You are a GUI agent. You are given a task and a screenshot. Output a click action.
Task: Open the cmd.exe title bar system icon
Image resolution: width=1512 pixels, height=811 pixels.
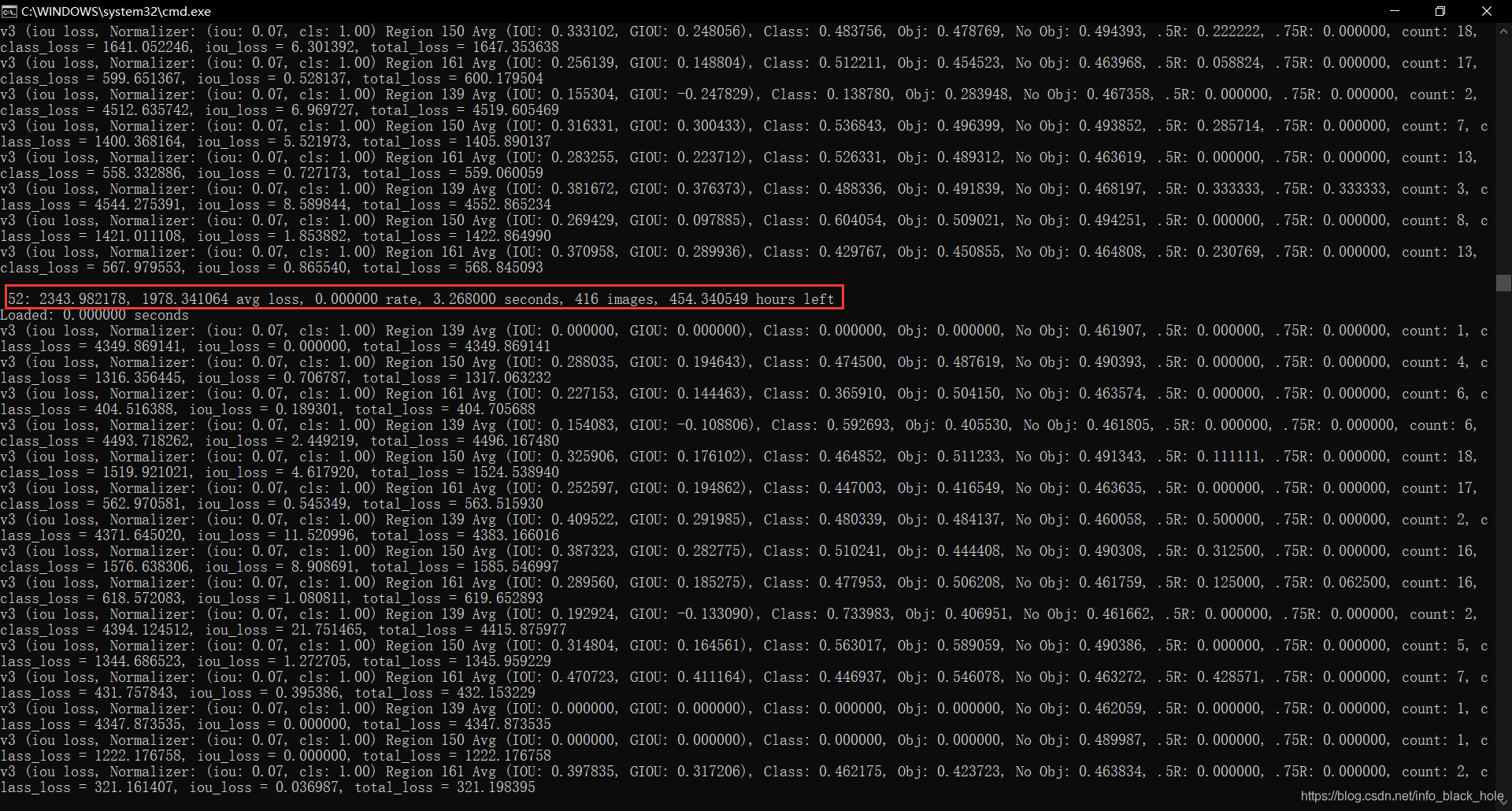coord(9,11)
